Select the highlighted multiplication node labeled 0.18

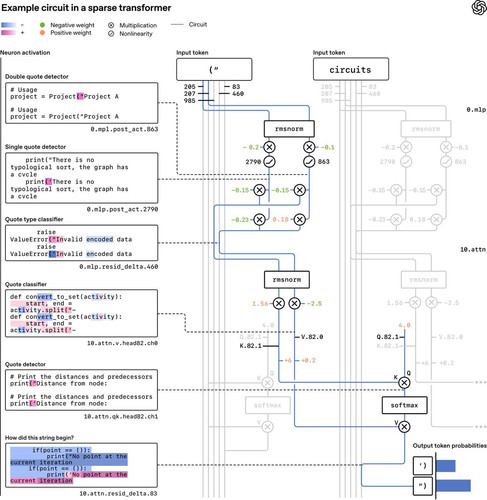[299, 219]
